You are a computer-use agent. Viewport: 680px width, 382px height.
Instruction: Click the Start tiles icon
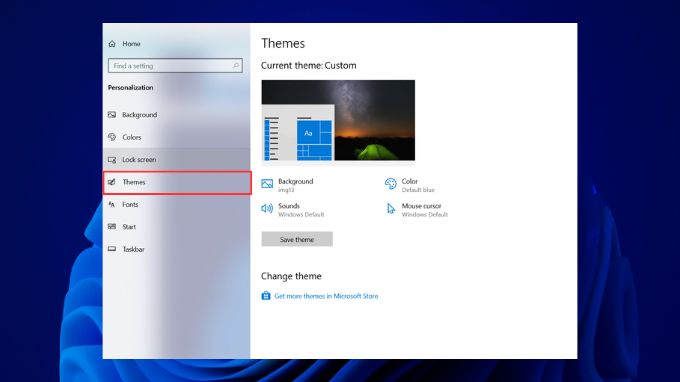(112, 226)
